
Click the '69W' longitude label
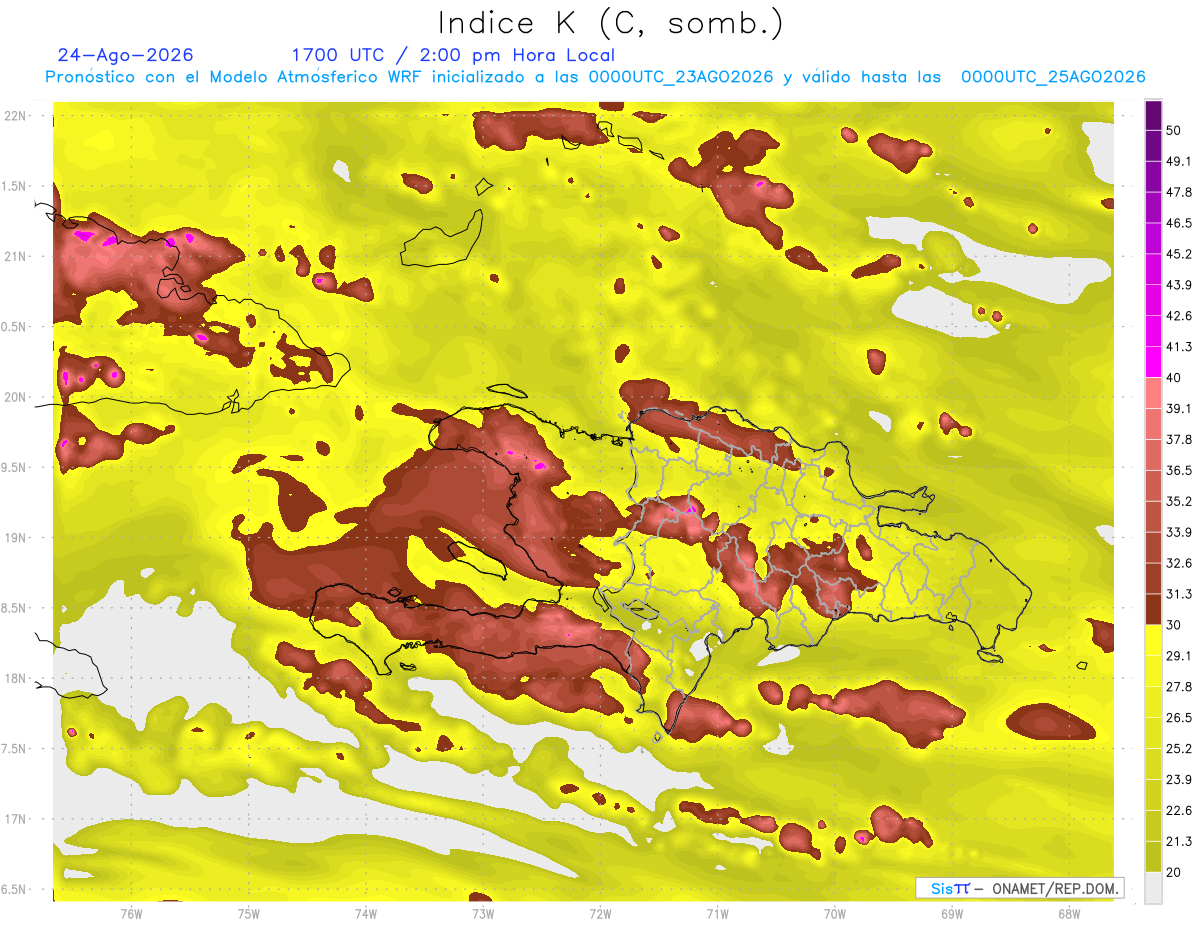[x=951, y=913]
